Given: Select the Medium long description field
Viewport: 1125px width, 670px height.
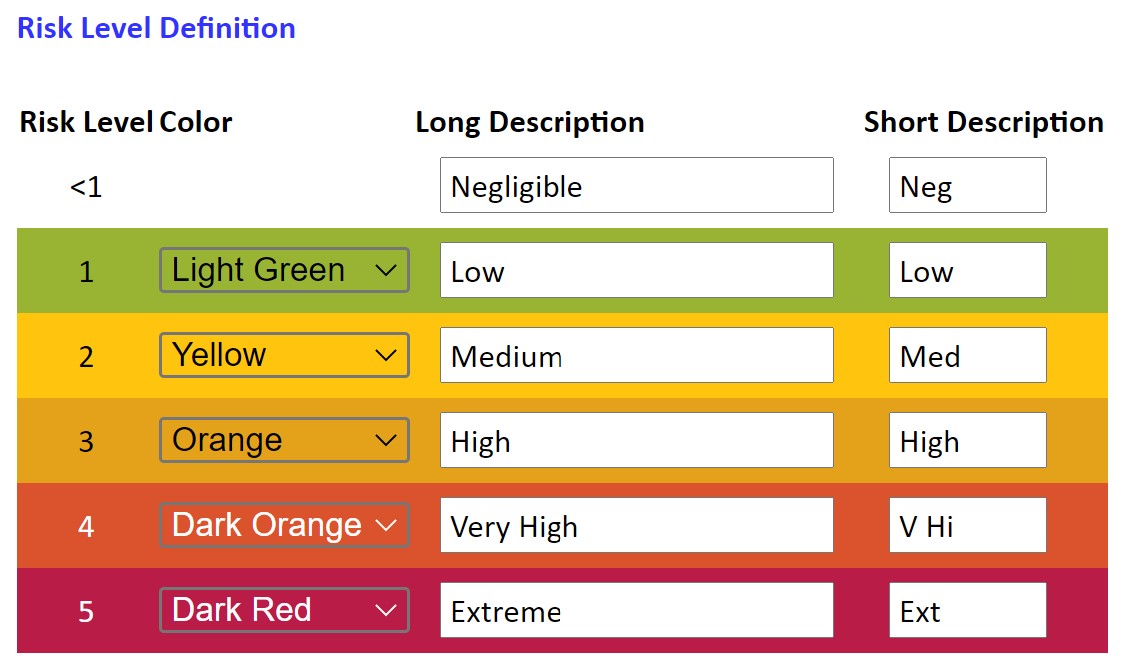Looking at the screenshot, I should tap(636, 355).
